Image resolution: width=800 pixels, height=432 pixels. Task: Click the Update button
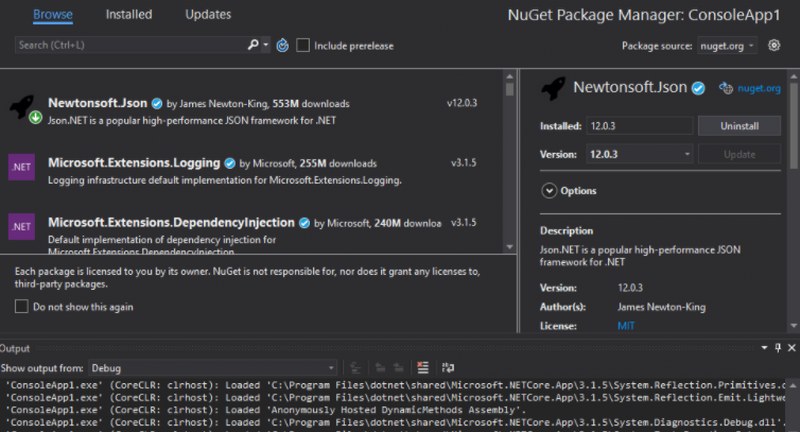coord(739,154)
